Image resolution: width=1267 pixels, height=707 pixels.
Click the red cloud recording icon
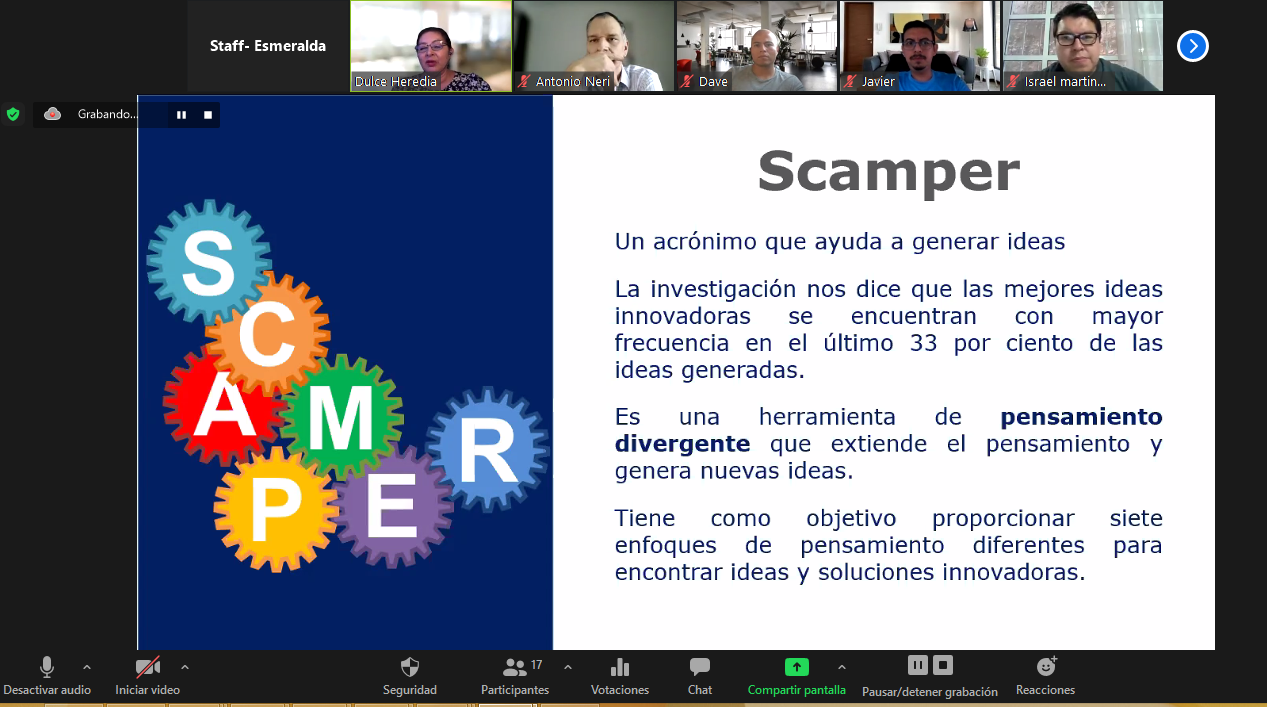point(53,114)
